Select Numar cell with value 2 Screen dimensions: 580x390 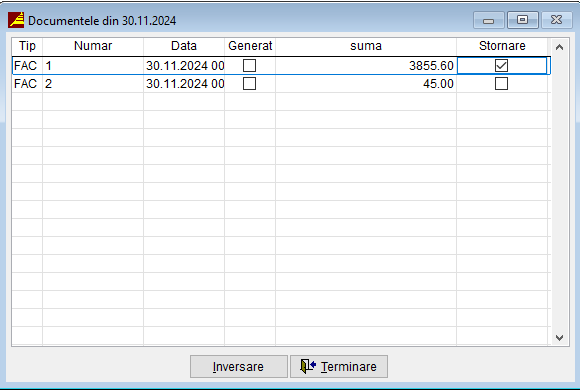point(93,84)
